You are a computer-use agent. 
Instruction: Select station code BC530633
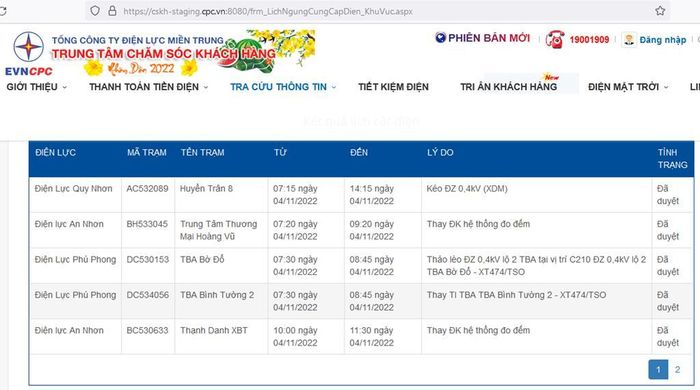[x=147, y=331]
